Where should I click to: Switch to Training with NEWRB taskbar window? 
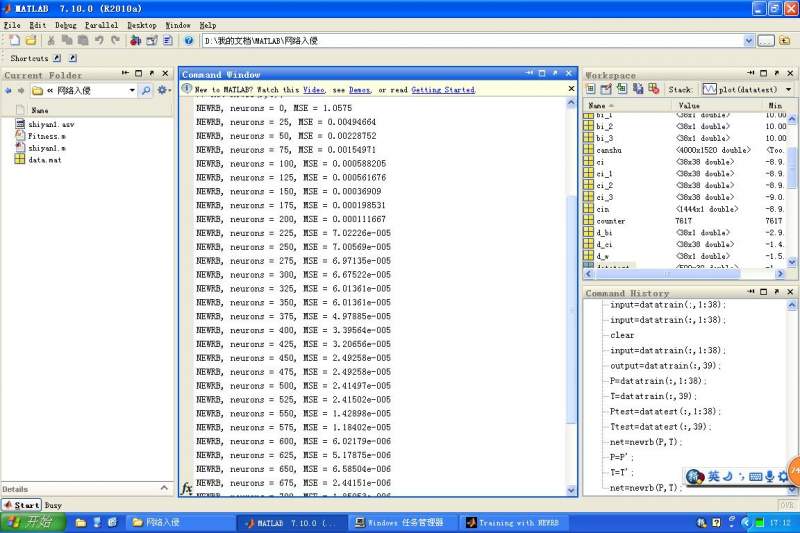point(515,523)
